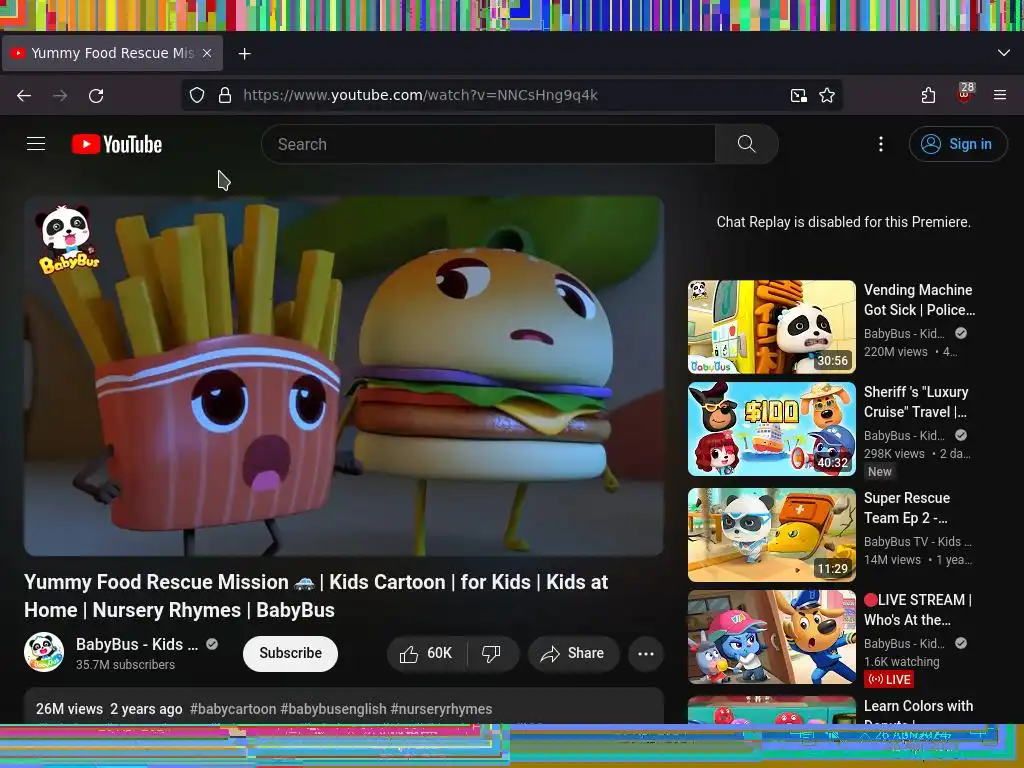Open tracking protection shield icon
The image size is (1024, 768).
[197, 95]
